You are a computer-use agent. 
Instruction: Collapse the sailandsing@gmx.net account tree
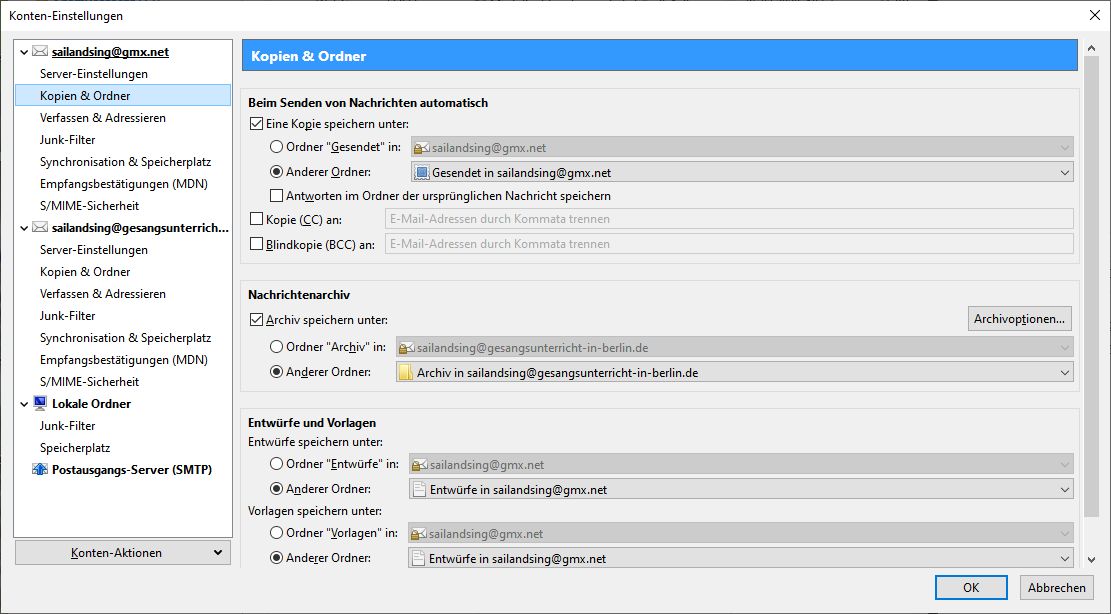coord(24,52)
